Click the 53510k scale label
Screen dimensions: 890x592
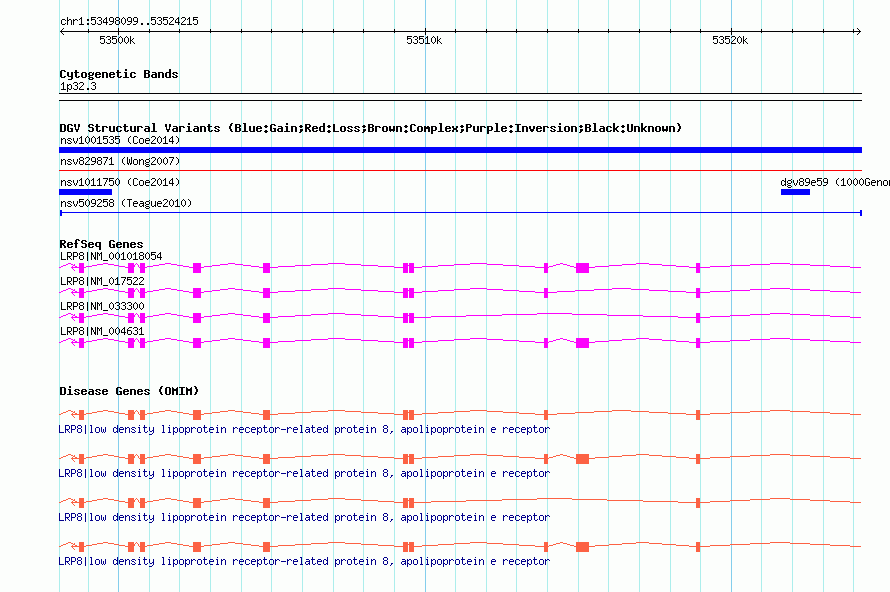424,40
